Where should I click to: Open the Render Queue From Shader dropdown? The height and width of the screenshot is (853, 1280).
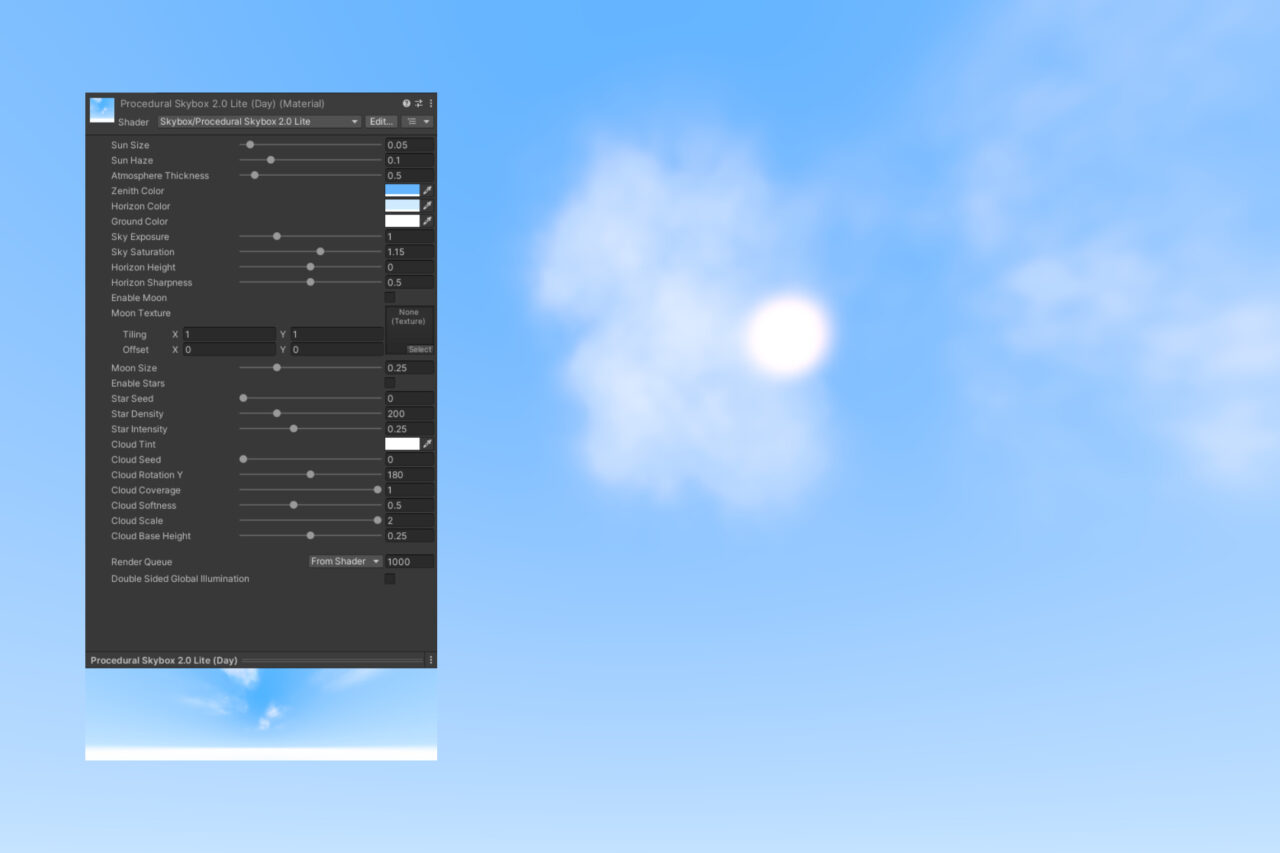344,561
